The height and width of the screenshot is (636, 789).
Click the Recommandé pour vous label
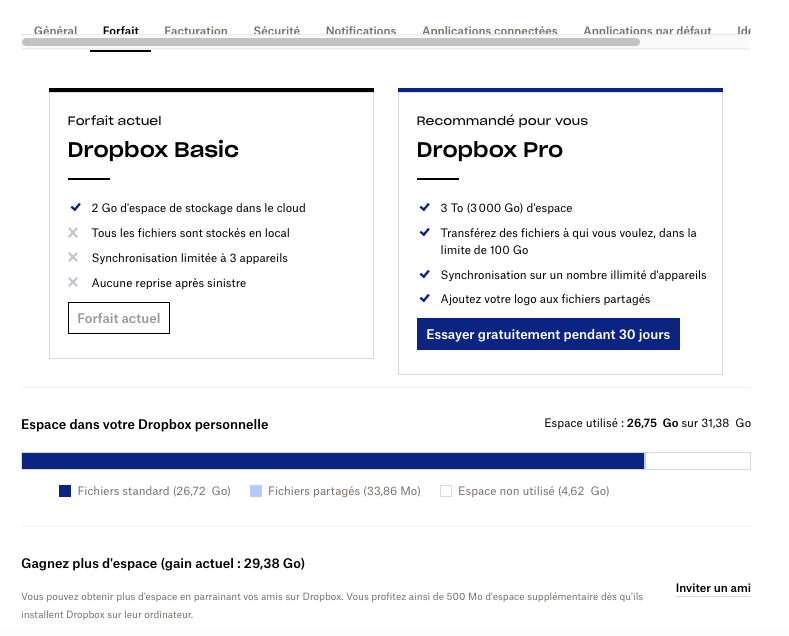(502, 121)
